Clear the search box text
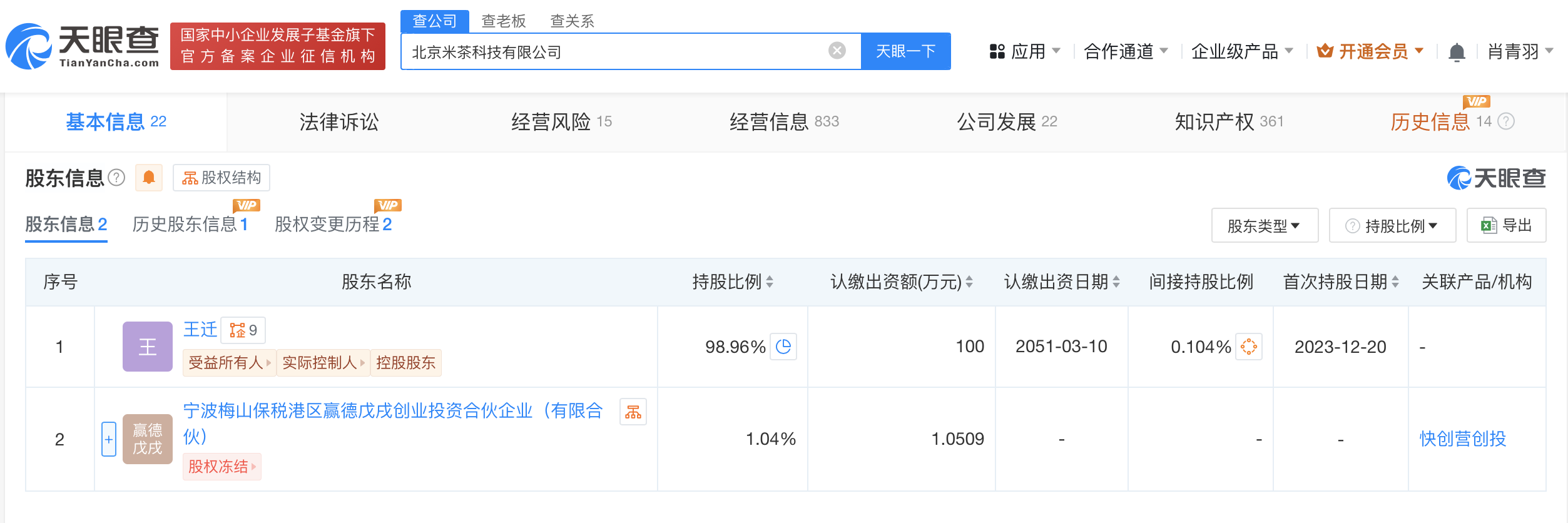 coord(837,51)
